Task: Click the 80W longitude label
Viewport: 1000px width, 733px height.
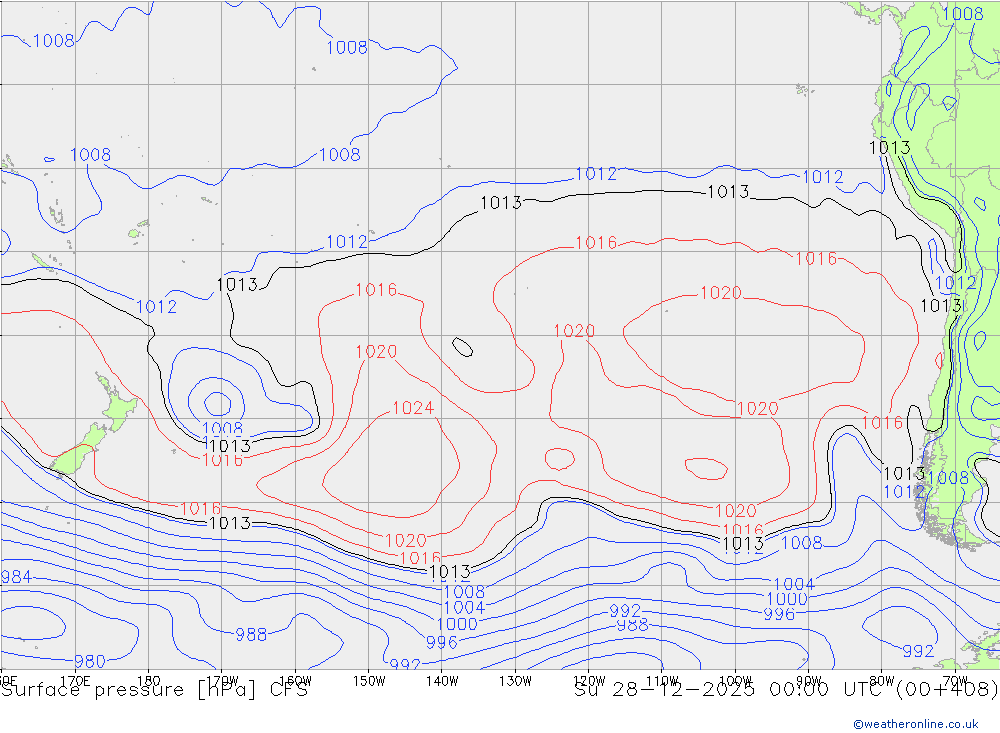Action: tap(882, 681)
